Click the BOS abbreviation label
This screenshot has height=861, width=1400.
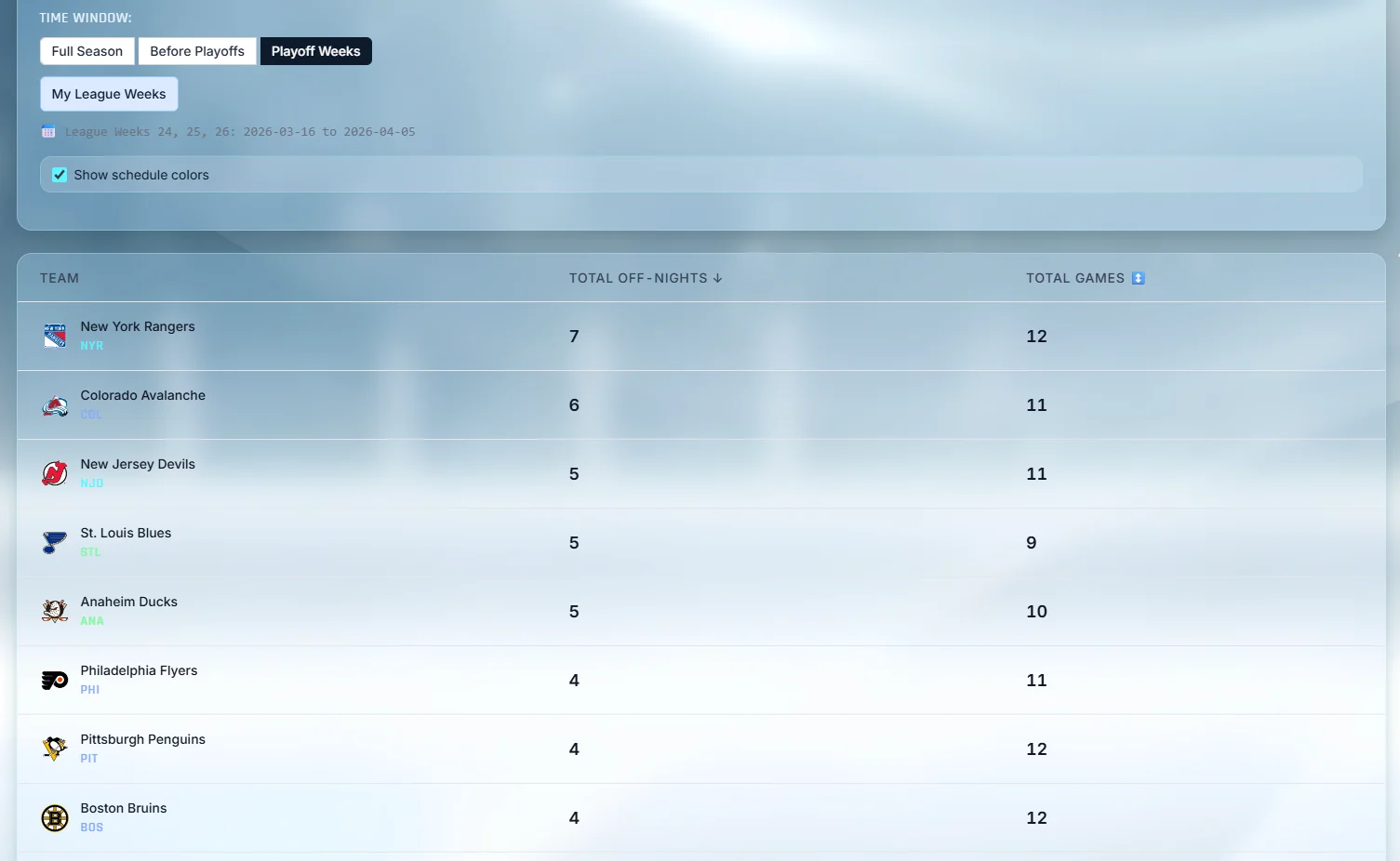[92, 828]
